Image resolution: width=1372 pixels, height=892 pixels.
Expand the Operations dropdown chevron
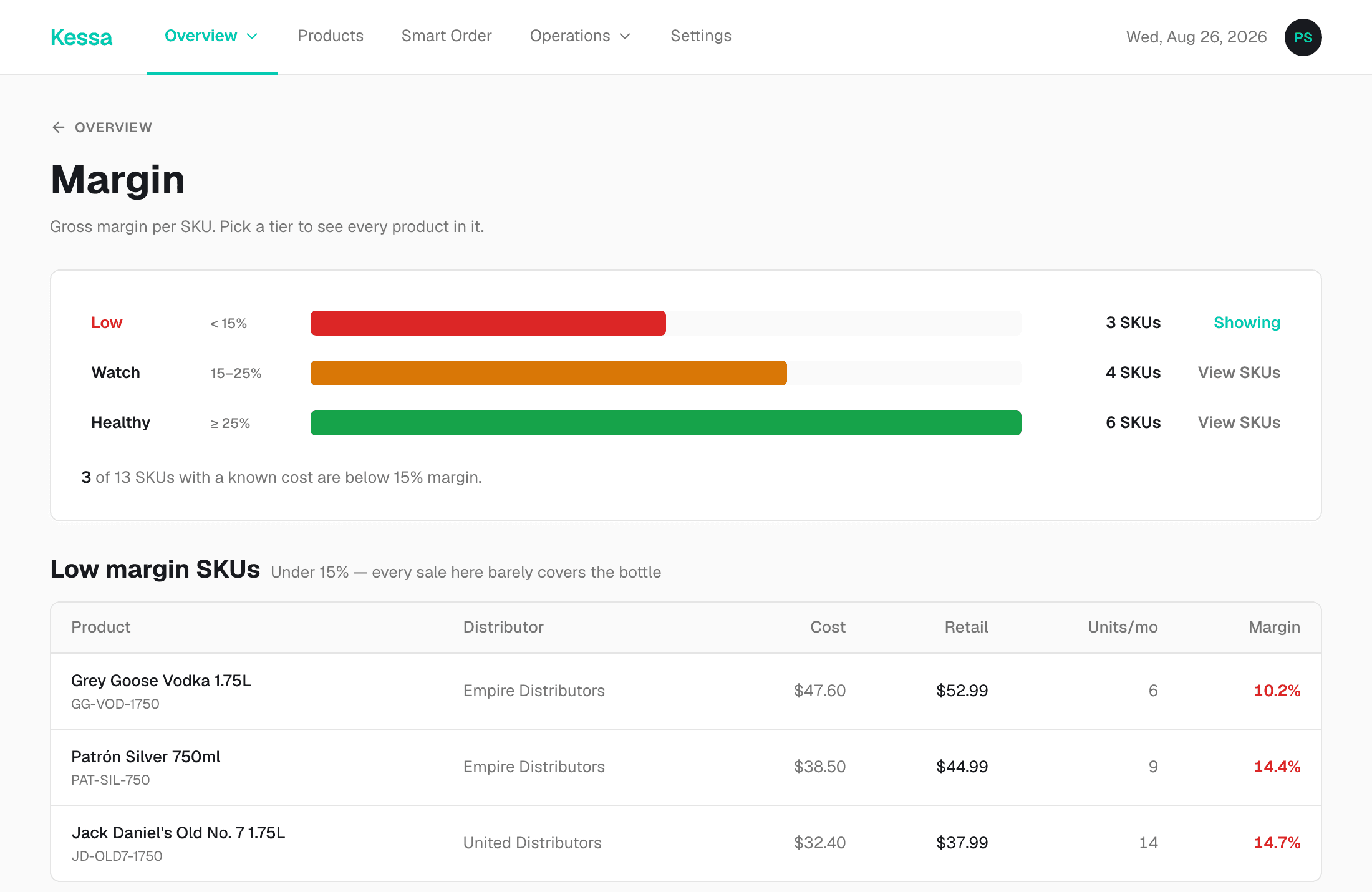625,36
